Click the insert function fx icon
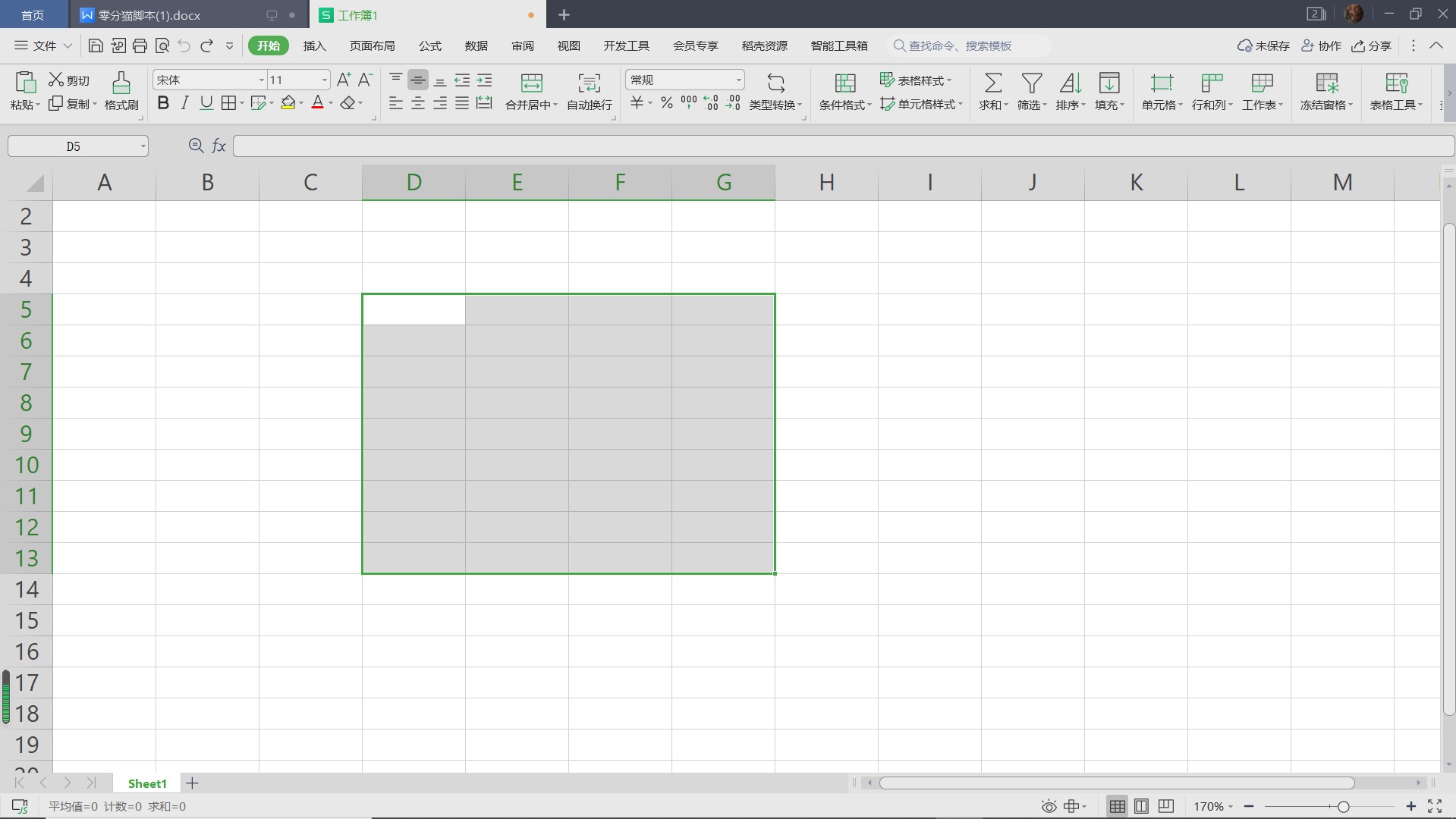The width and height of the screenshot is (1456, 819). (219, 146)
